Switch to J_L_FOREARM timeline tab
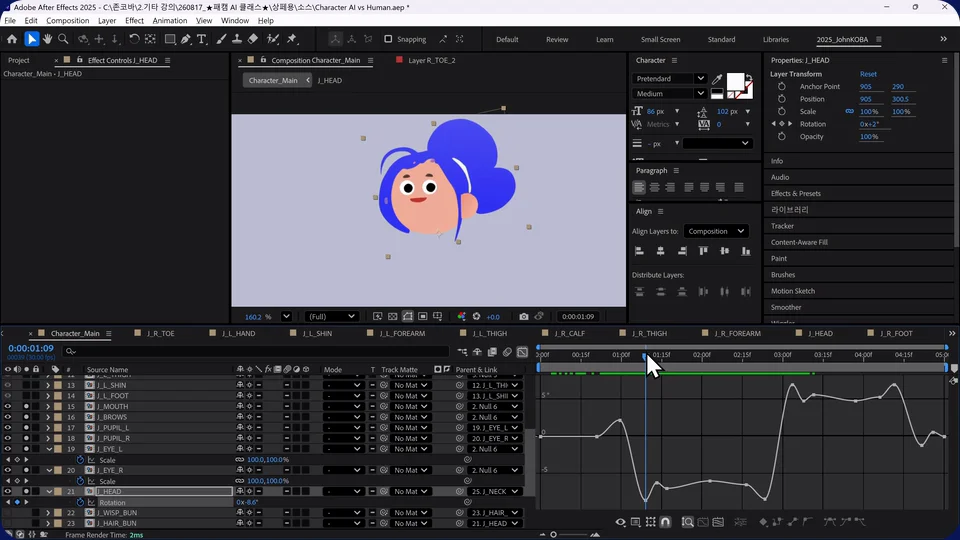 (402, 334)
